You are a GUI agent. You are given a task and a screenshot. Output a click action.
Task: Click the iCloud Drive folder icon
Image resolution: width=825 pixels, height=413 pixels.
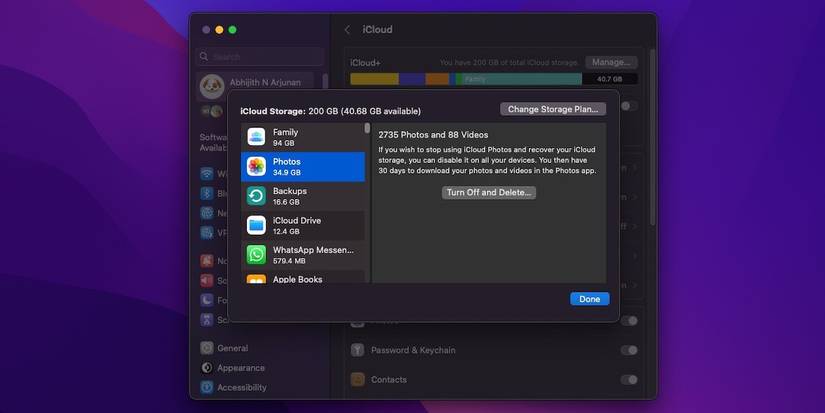[x=256, y=225]
